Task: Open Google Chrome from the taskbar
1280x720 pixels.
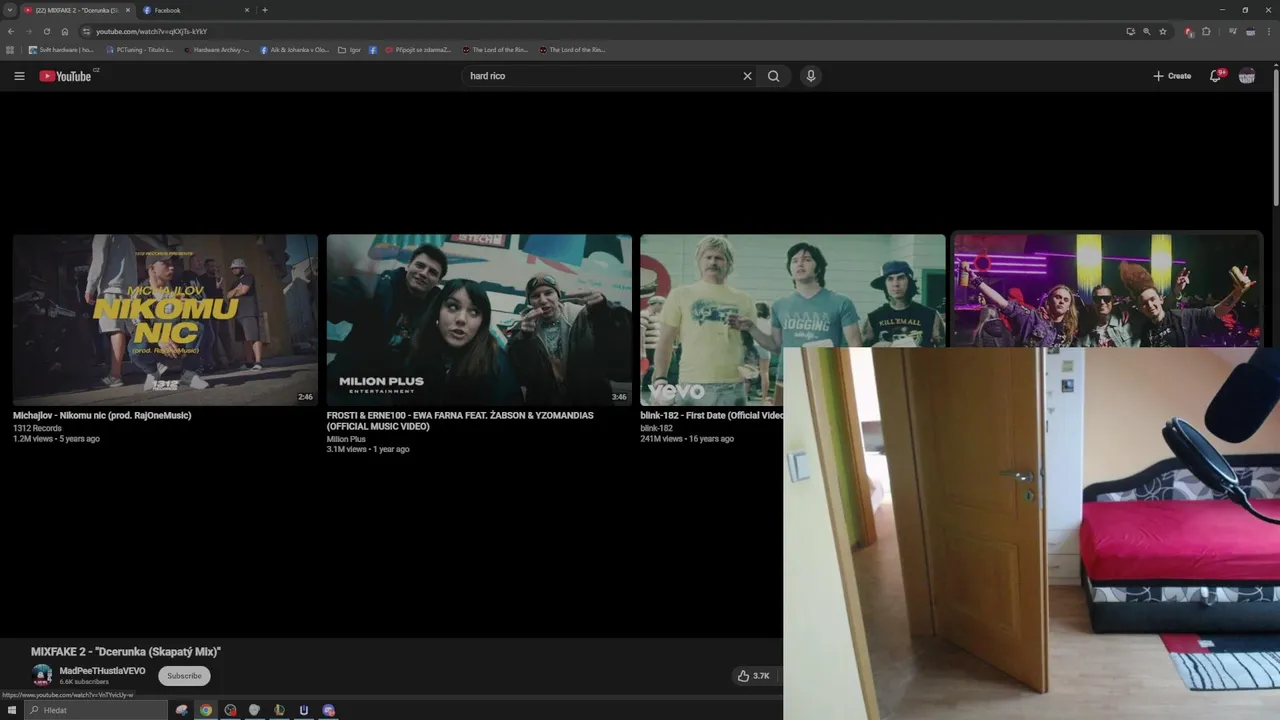Action: pos(206,710)
